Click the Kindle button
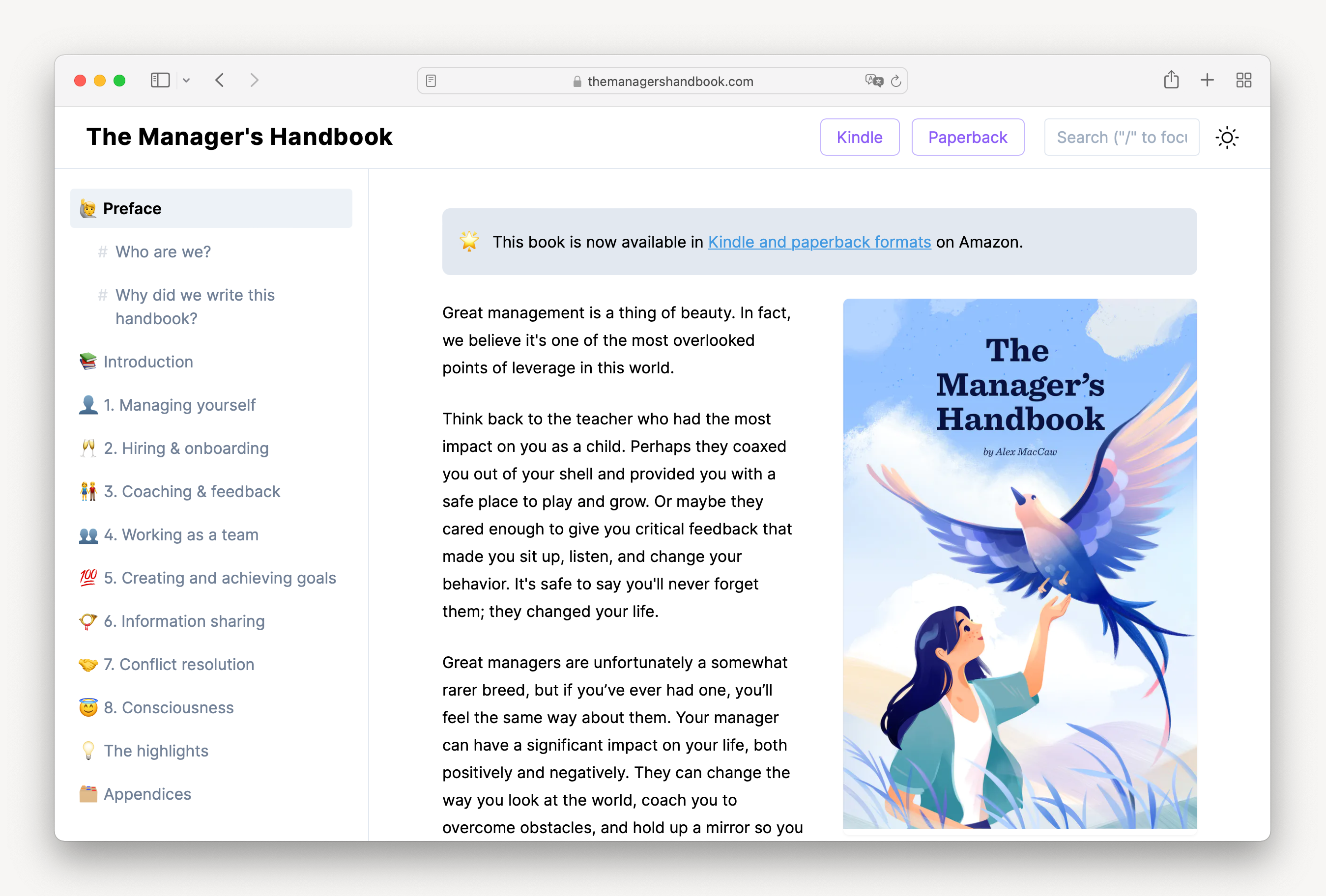Screen dimensions: 1326x896 [859, 138]
